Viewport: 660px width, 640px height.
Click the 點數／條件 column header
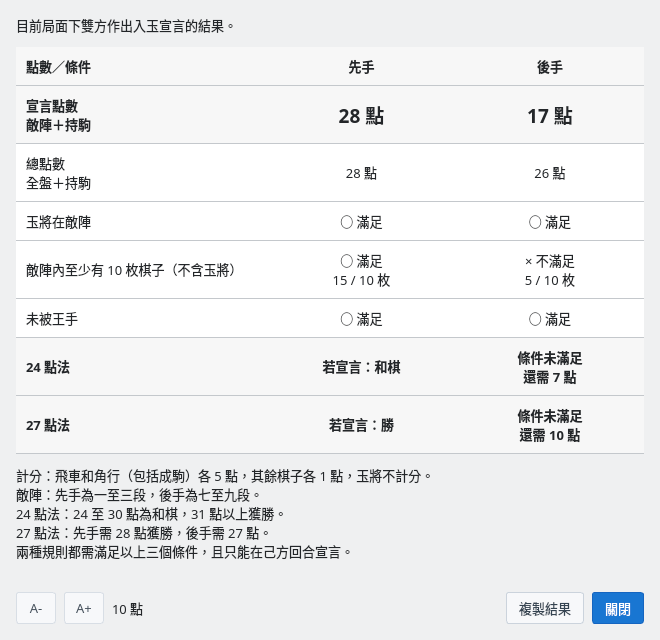click(59, 67)
